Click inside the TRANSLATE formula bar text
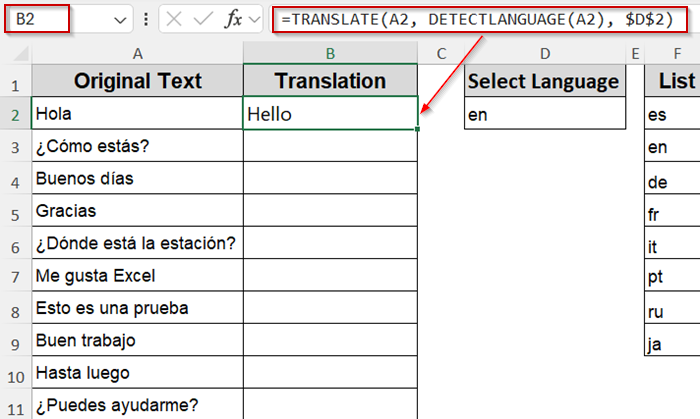 (479, 19)
